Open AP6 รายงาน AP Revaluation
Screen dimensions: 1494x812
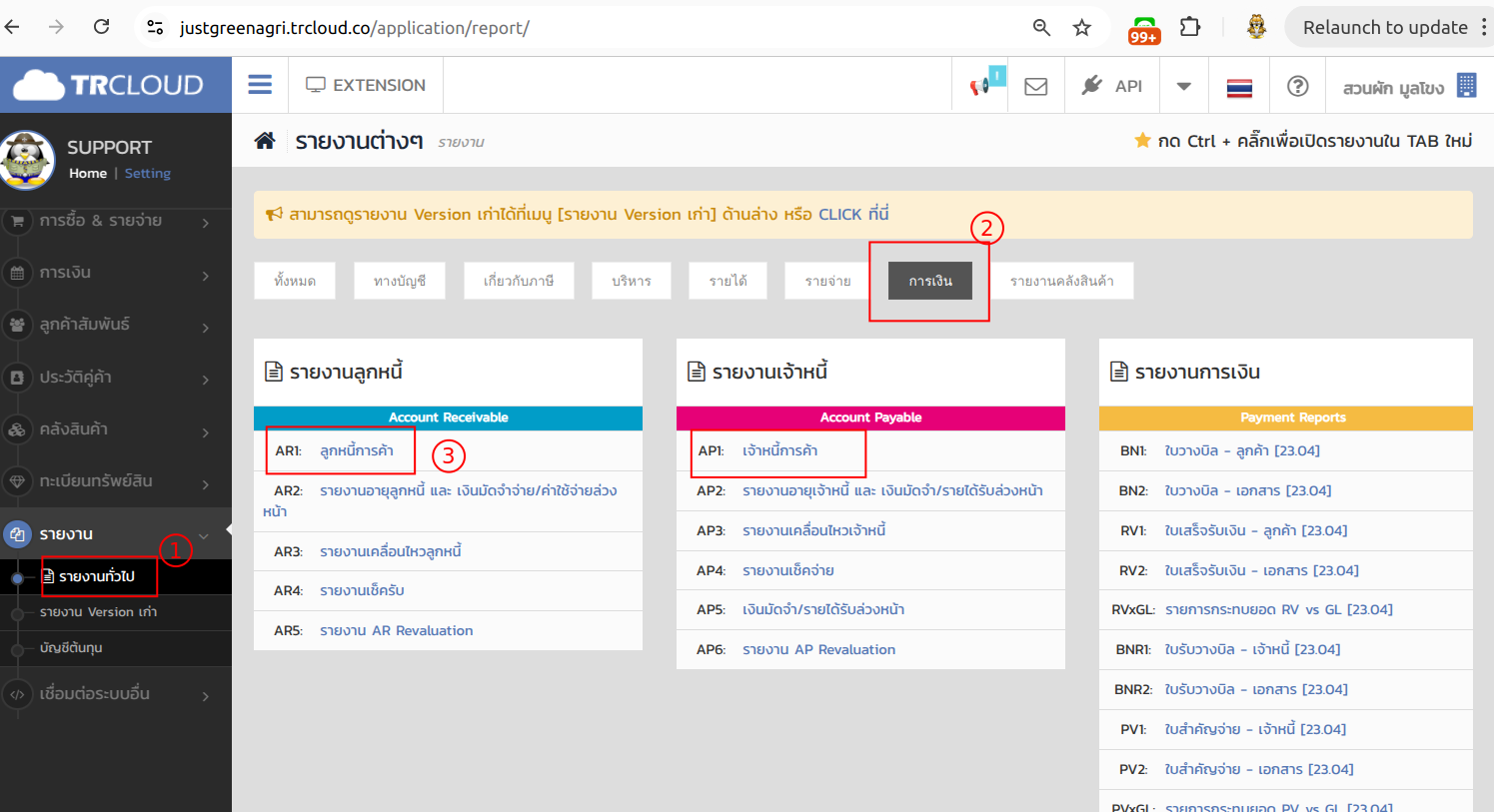pyautogui.click(x=819, y=649)
